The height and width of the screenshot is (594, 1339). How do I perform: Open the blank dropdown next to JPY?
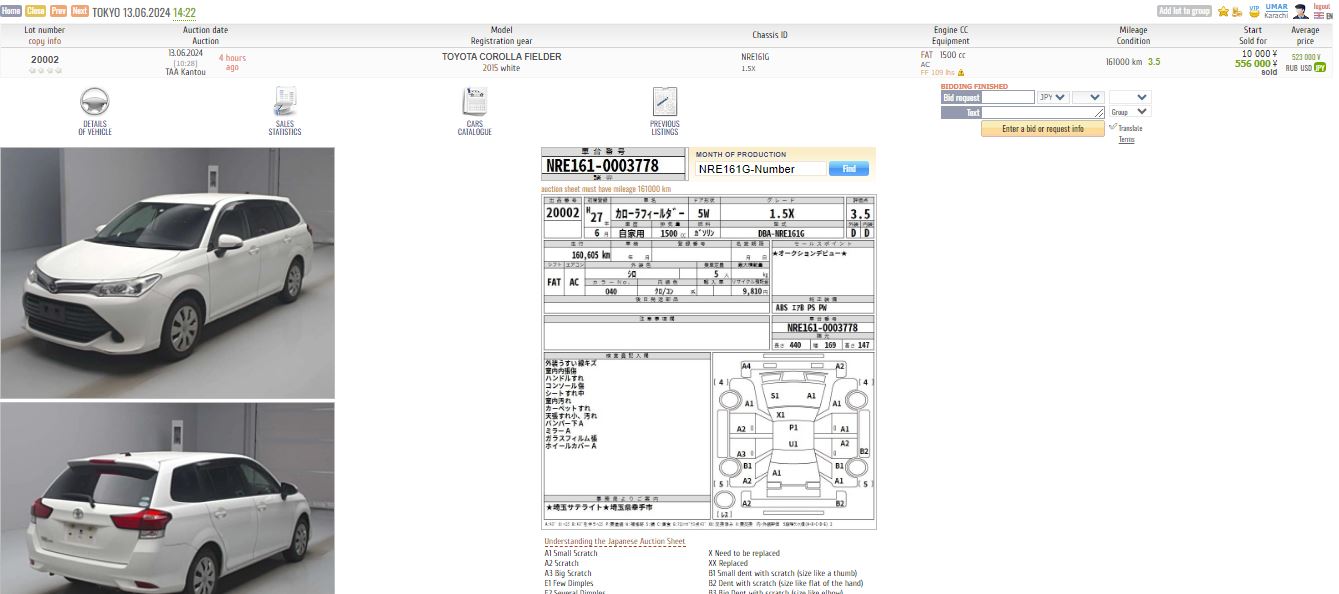(1087, 97)
